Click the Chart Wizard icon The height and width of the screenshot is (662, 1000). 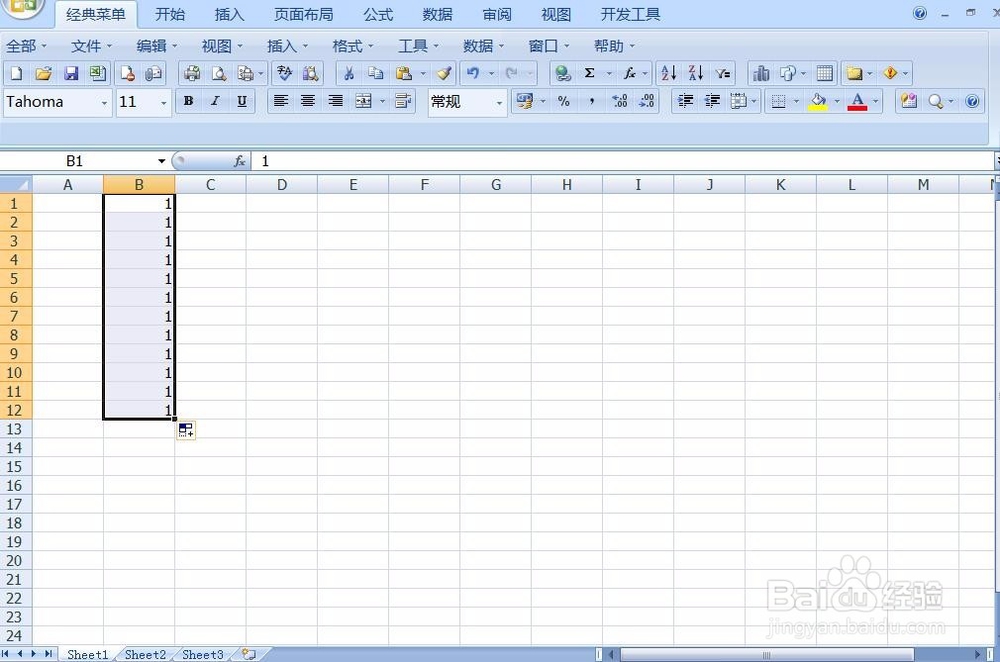761,73
